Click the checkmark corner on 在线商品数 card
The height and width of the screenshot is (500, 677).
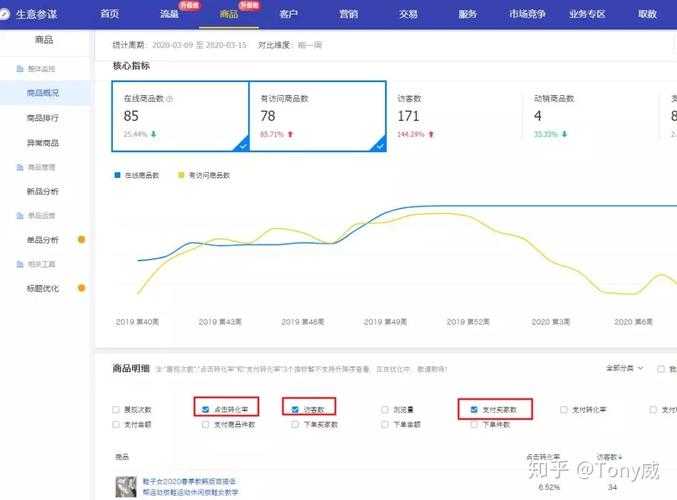[242, 145]
